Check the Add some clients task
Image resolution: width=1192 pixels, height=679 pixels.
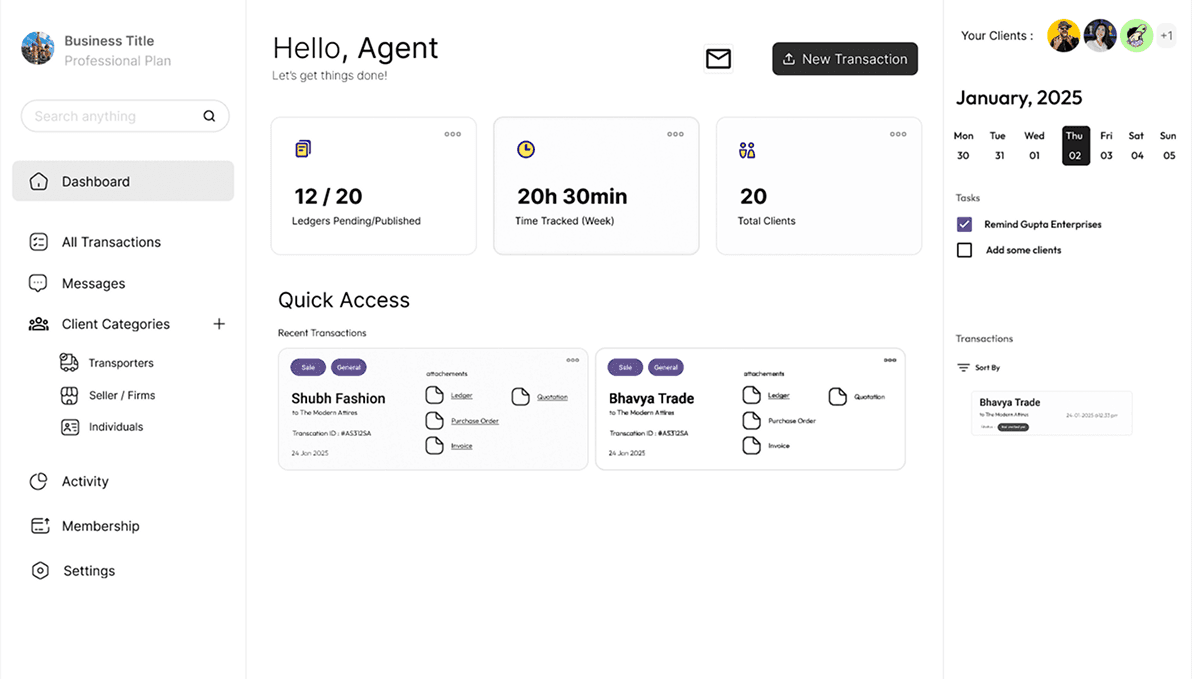(x=964, y=250)
